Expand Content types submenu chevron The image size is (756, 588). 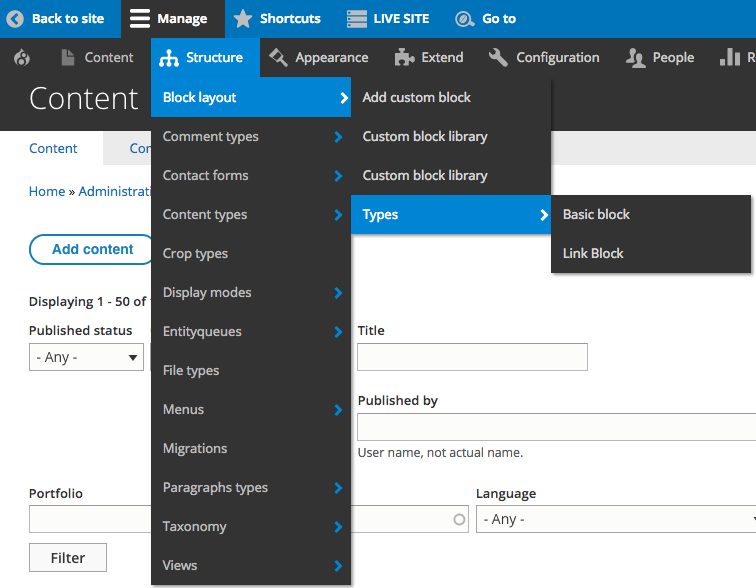pyautogui.click(x=338, y=215)
